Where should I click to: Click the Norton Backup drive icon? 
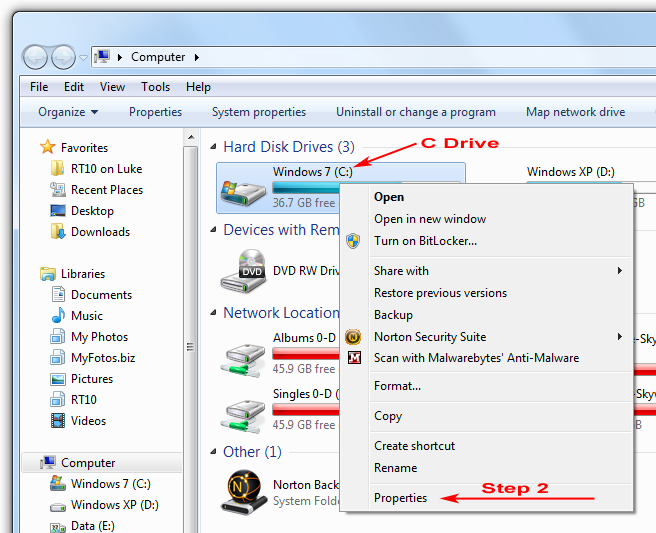coord(245,492)
